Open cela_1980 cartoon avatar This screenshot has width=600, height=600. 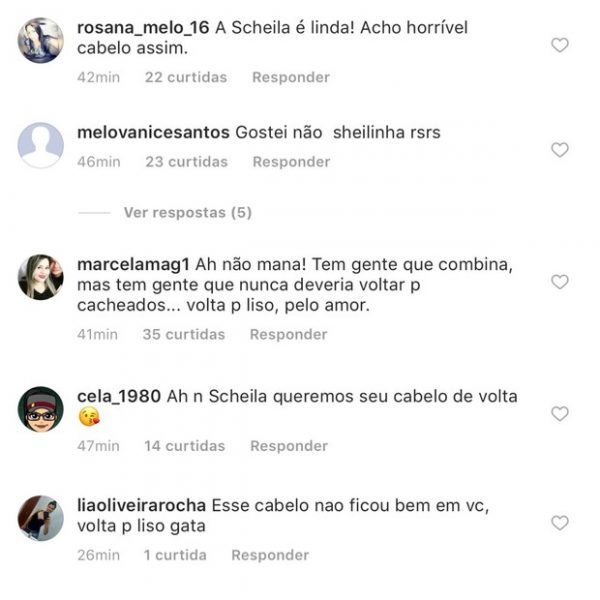(41, 409)
